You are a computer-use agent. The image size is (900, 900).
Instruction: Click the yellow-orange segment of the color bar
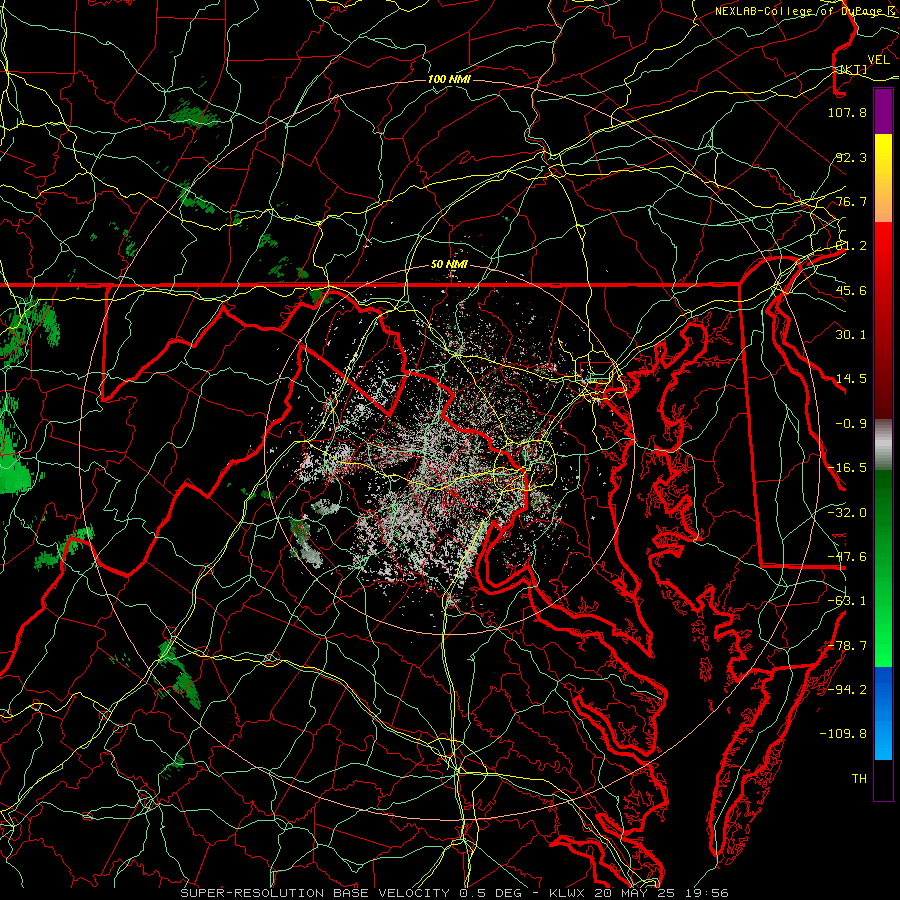pos(883,178)
